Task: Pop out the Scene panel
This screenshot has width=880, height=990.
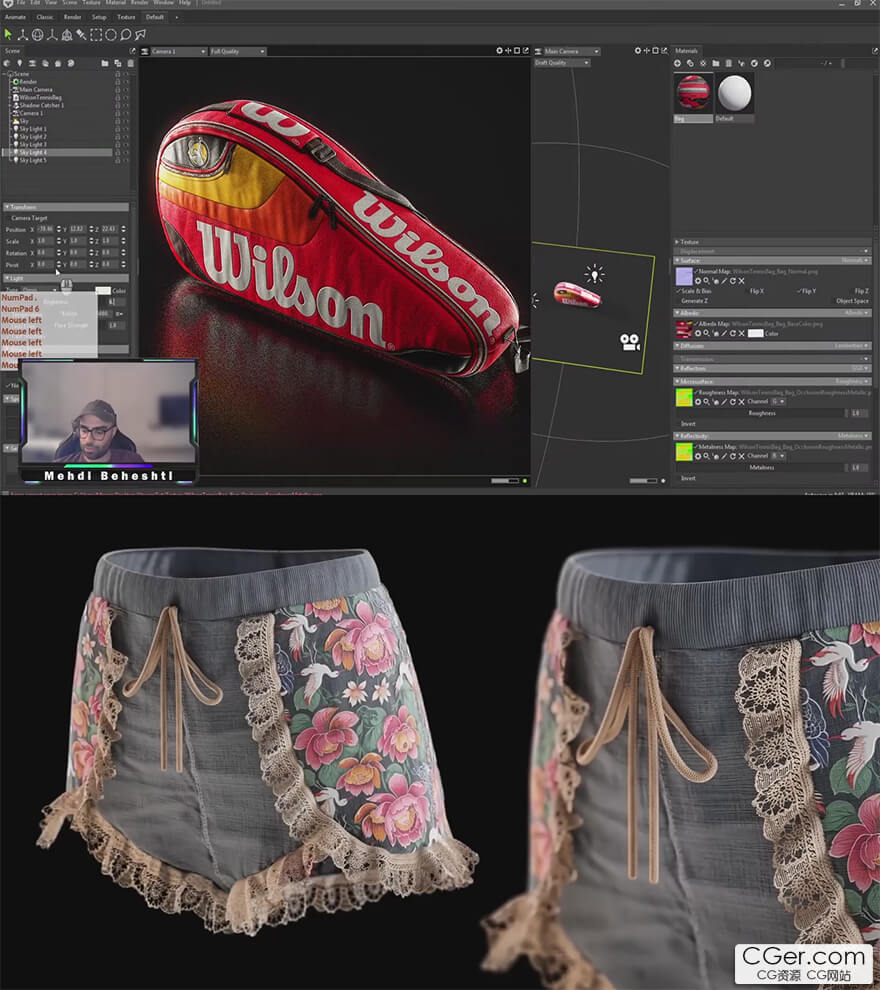Action: point(132,51)
